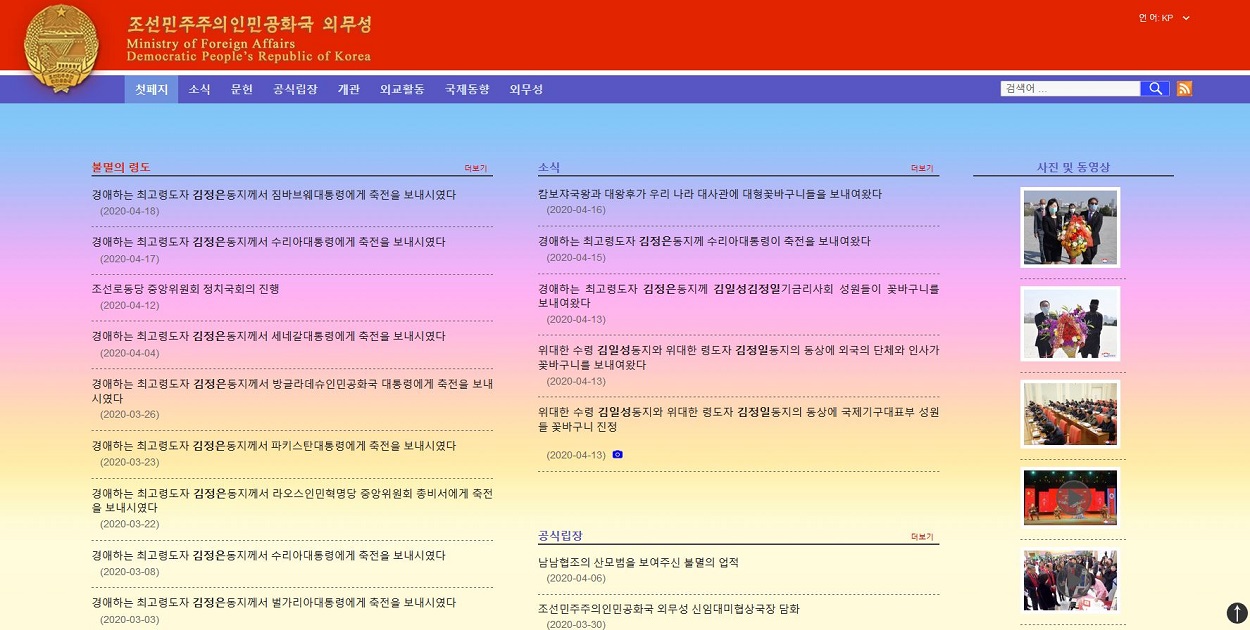Open 외국의 단체와 인사가 꽃바구니 article

739,358
